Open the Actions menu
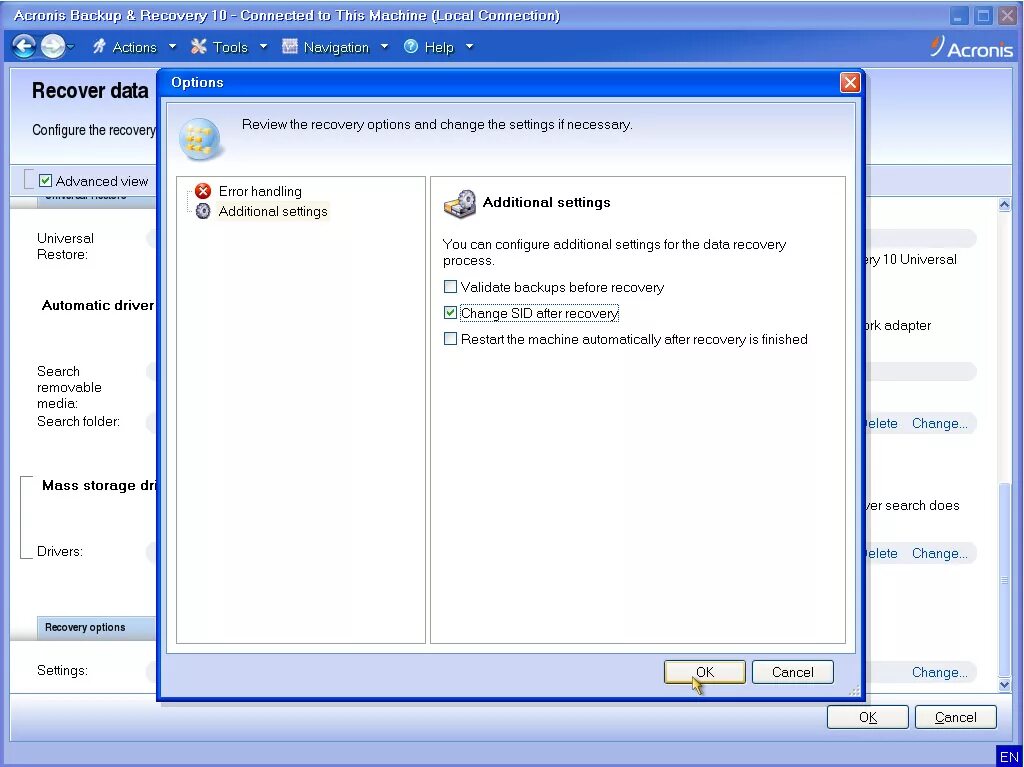Image resolution: width=1024 pixels, height=767 pixels. point(134,47)
